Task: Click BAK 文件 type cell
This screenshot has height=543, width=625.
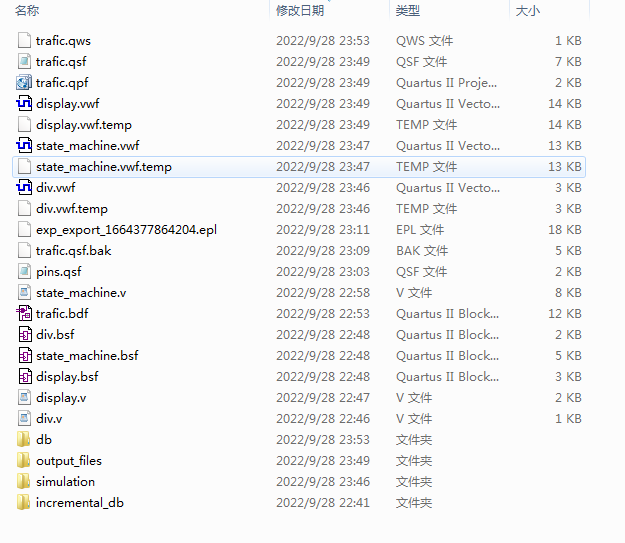Action: [422, 251]
